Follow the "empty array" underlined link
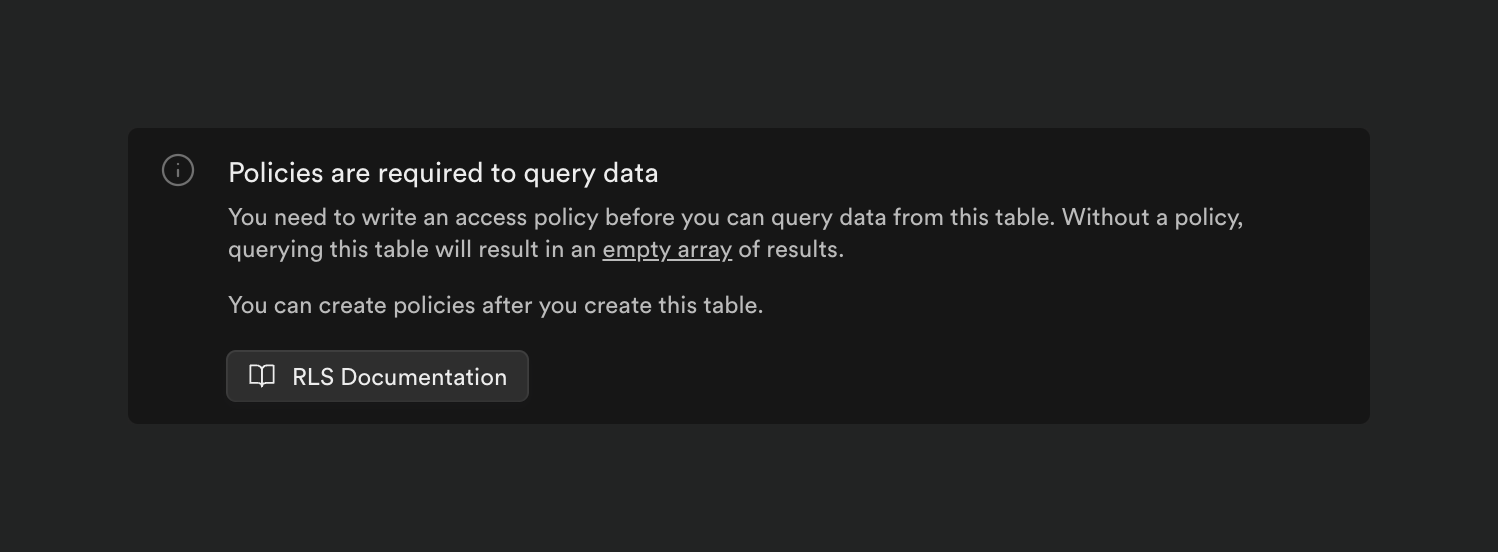Image resolution: width=1498 pixels, height=552 pixels. pyautogui.click(x=667, y=249)
